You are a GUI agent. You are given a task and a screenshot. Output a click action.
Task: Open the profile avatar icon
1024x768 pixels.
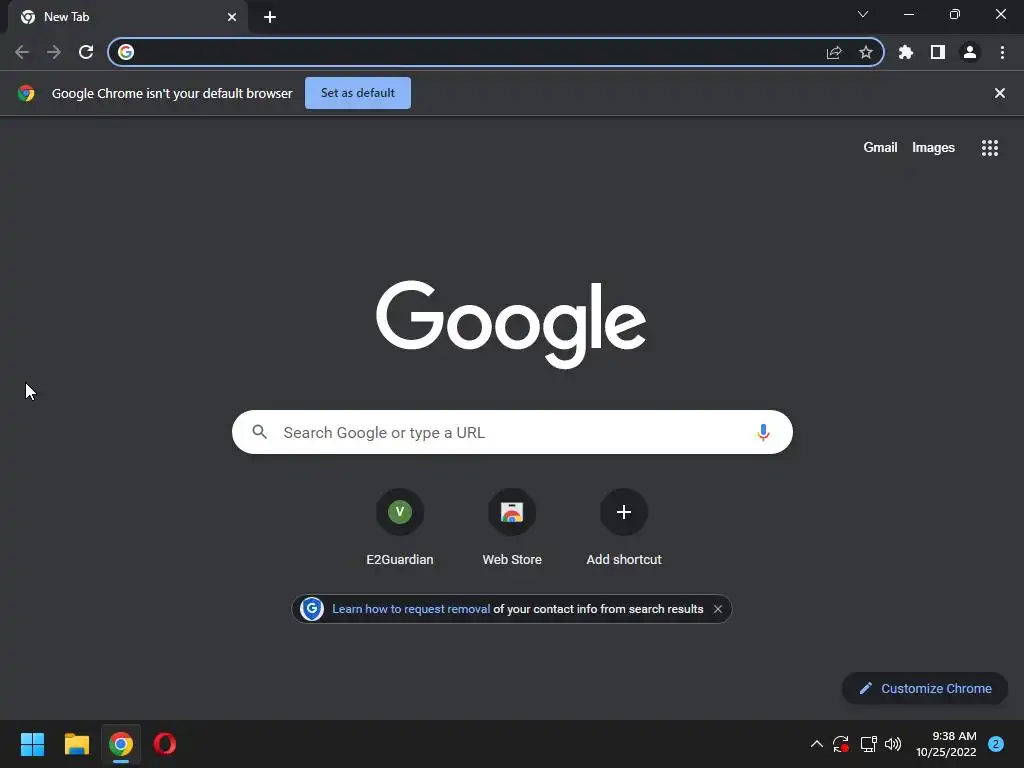click(x=970, y=52)
